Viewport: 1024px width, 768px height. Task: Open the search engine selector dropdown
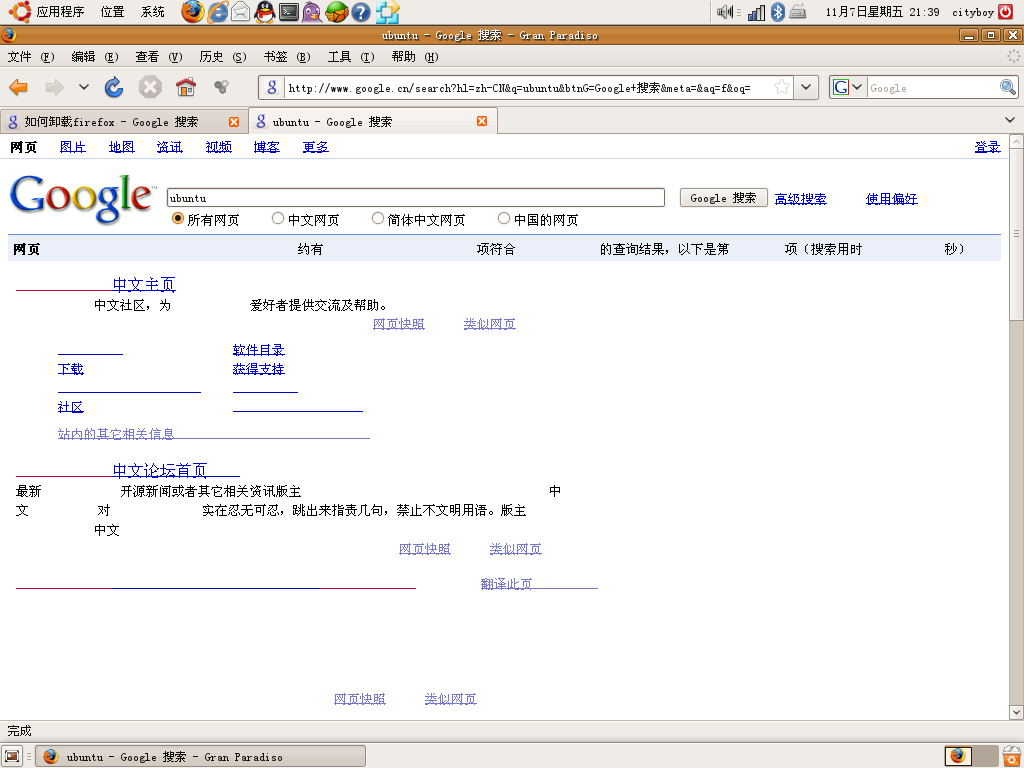tap(848, 87)
